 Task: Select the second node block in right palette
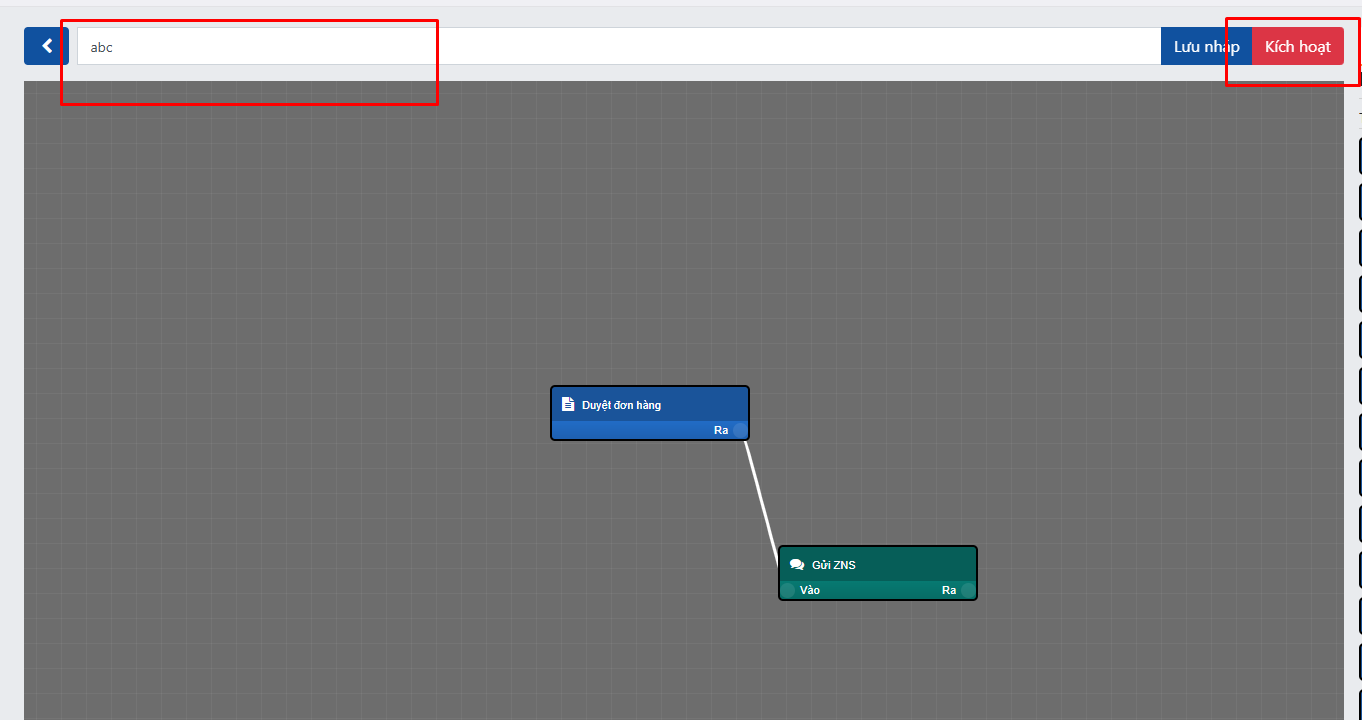pos(1359,202)
